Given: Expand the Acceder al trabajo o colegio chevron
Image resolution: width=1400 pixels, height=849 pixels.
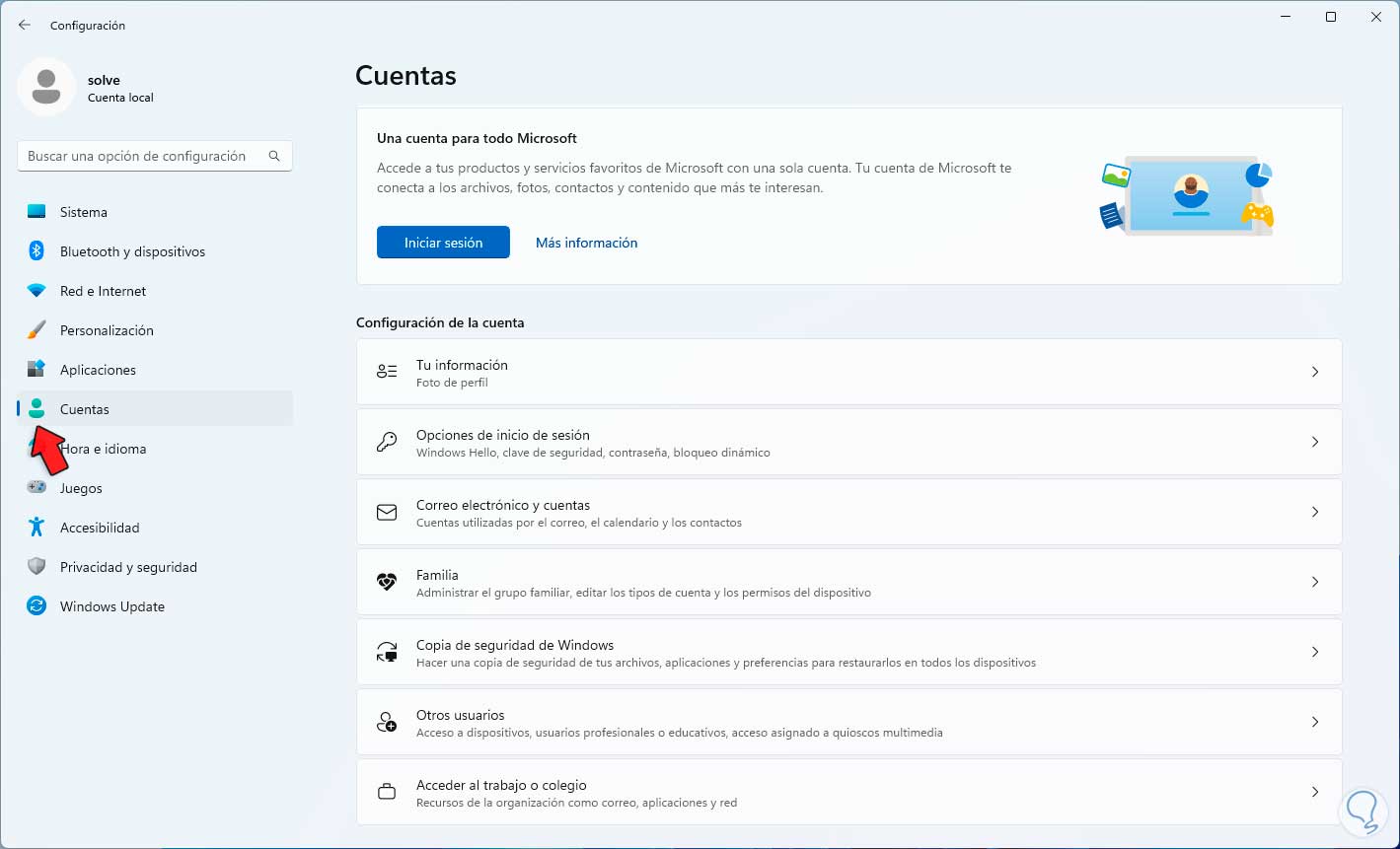Looking at the screenshot, I should [x=1315, y=792].
